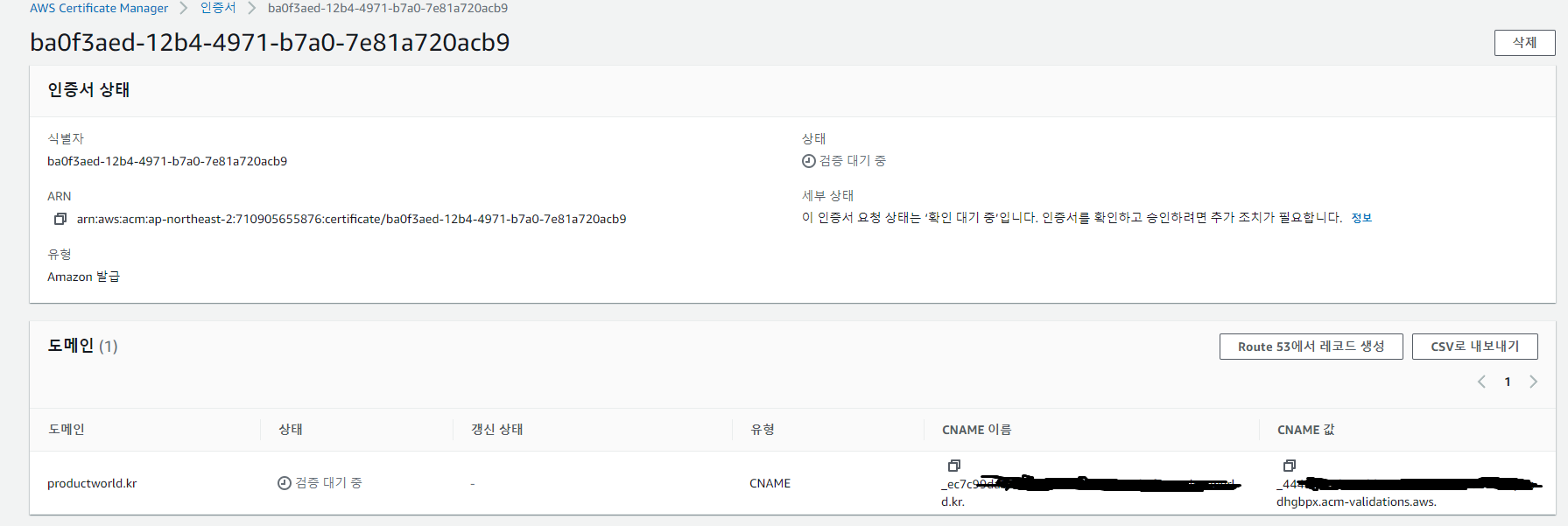Click CSV로 내보내기 export button
The width and height of the screenshot is (1568, 526).
[x=1475, y=347]
